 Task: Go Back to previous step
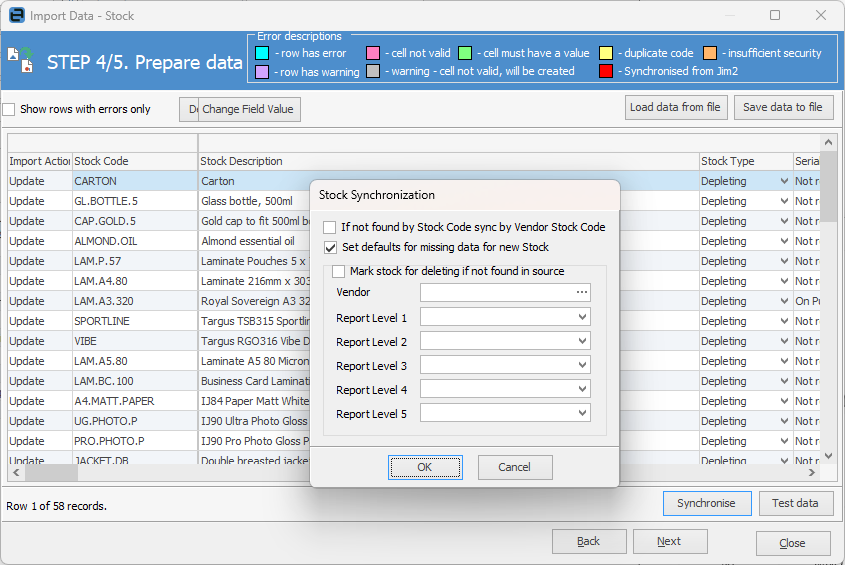[589, 541]
